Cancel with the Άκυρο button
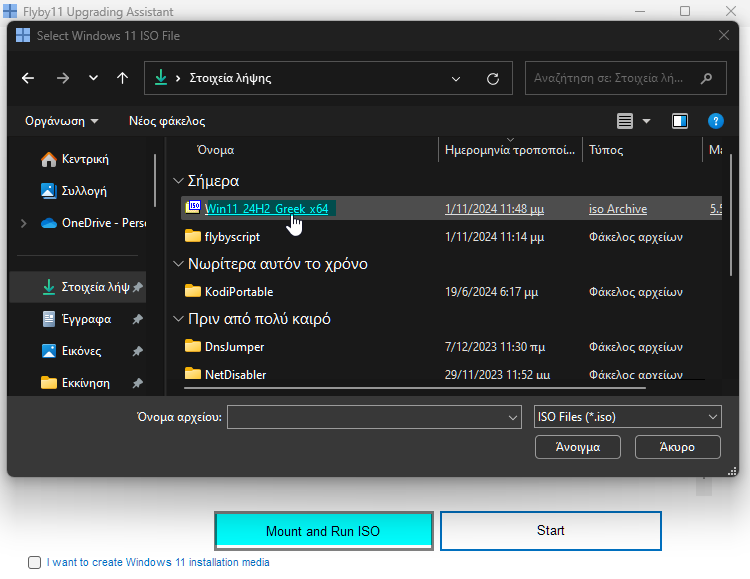Screen dimensions: 750x579 click(x=677, y=447)
